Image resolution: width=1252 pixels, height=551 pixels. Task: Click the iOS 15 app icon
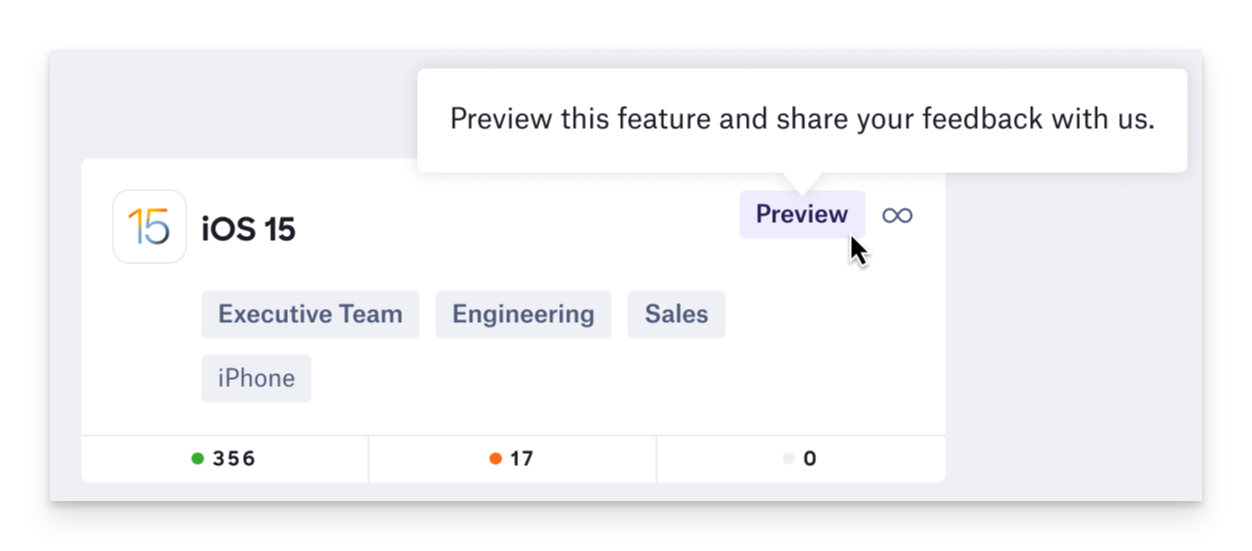coord(149,227)
